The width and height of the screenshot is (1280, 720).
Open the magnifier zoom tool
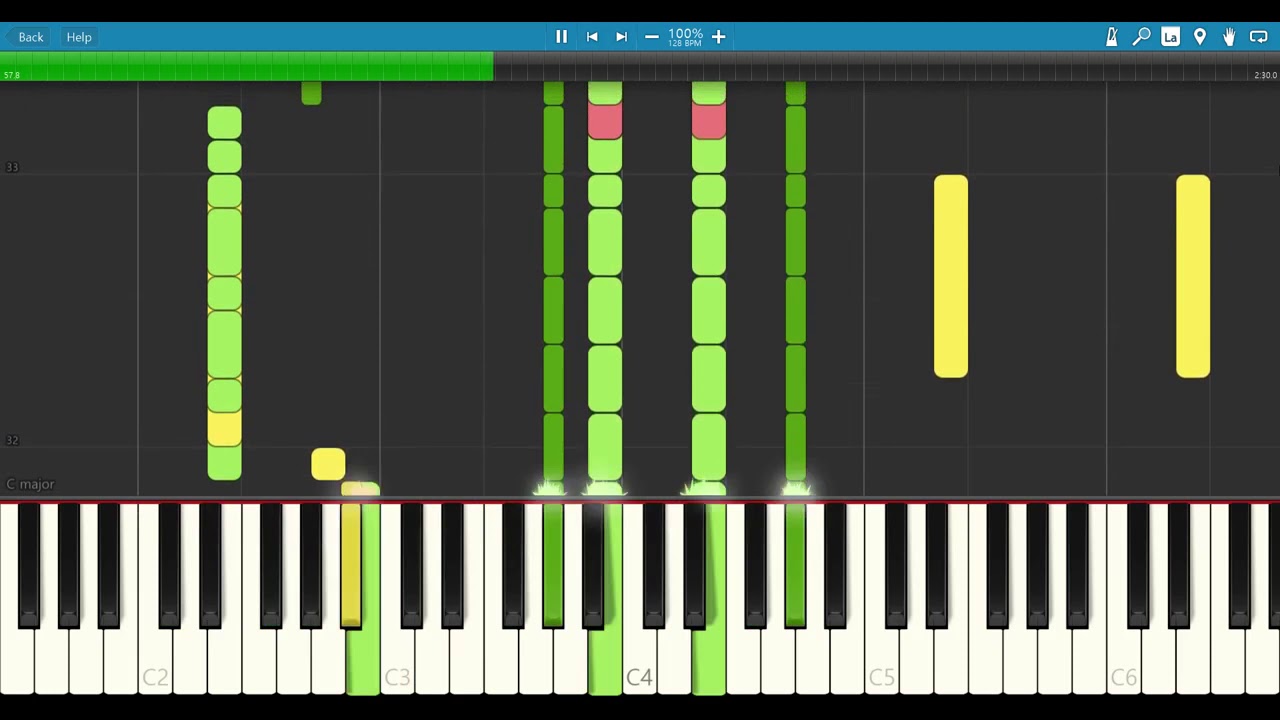[x=1141, y=37]
